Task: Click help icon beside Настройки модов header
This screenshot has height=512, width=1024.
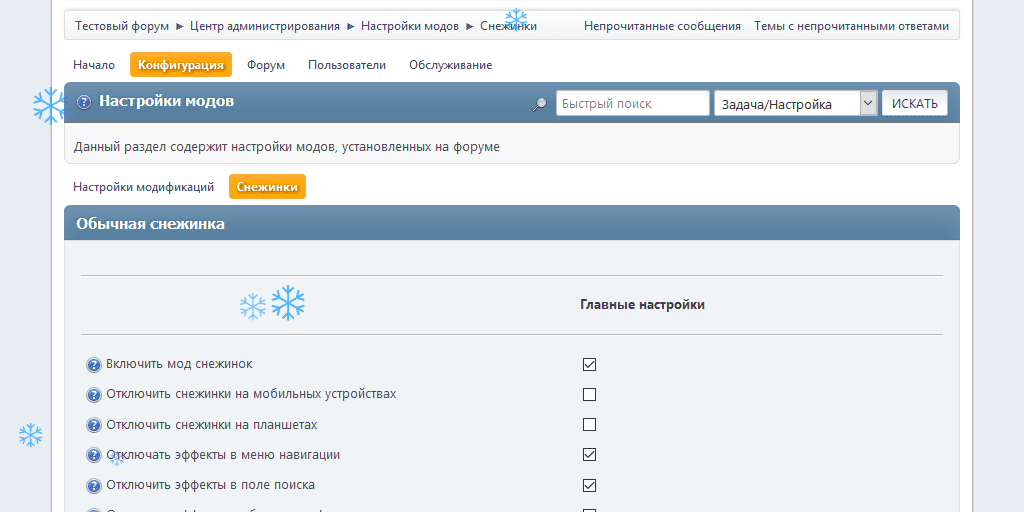Action: pos(84,102)
